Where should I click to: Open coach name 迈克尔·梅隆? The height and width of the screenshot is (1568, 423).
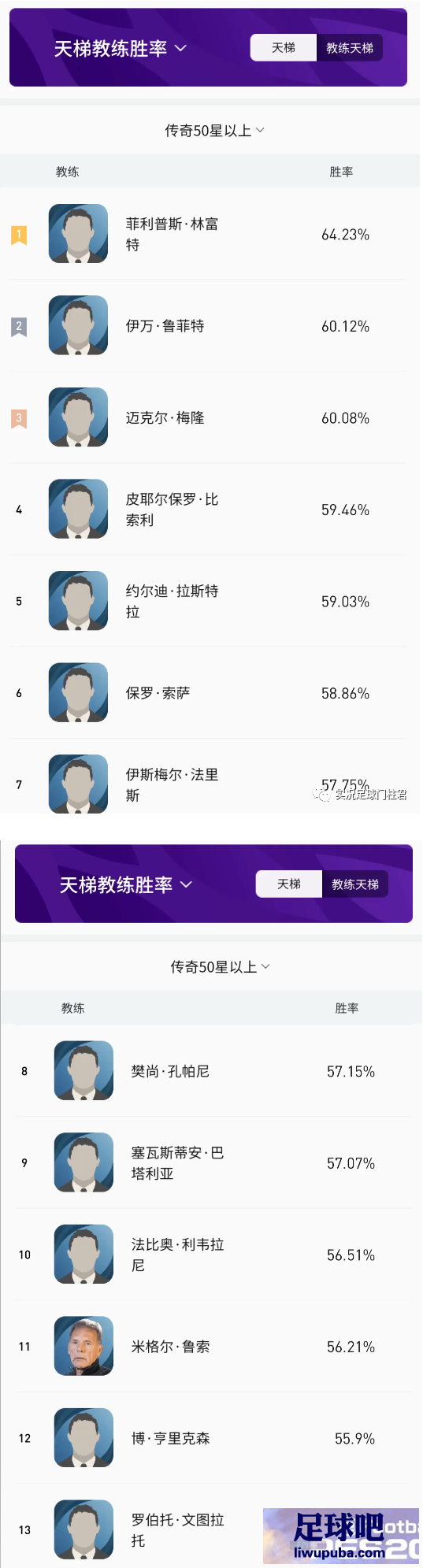[165, 418]
